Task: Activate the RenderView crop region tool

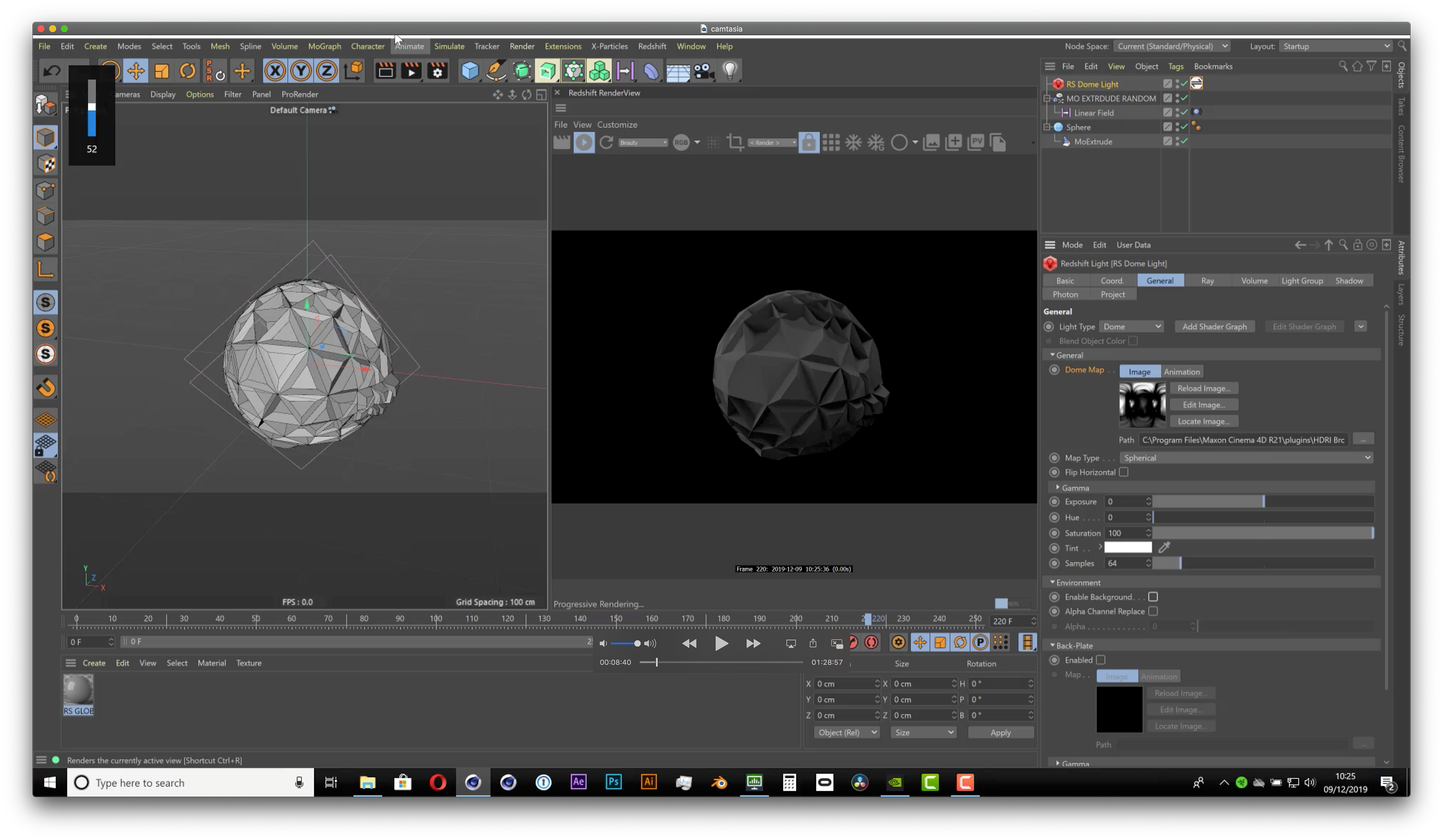Action: 735,142
